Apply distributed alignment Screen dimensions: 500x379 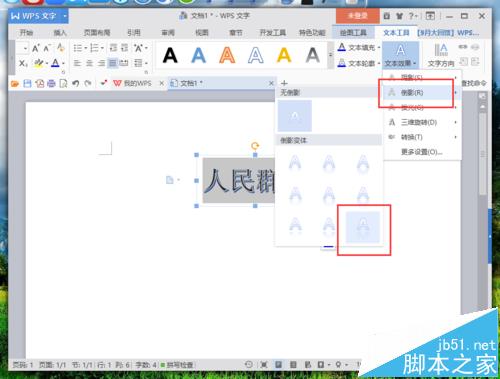124,63
